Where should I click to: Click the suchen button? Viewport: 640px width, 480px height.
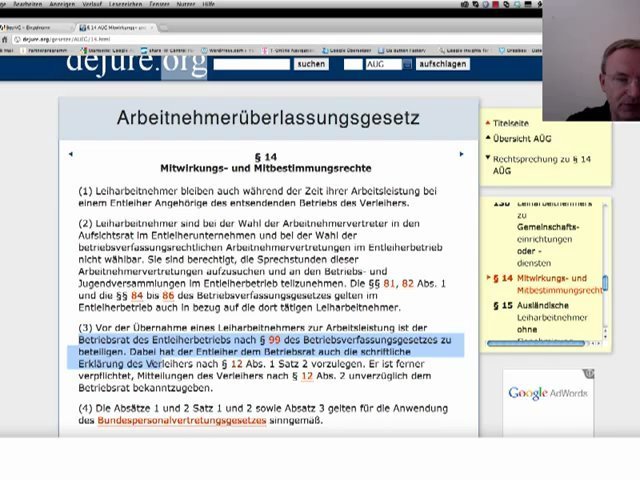pyautogui.click(x=311, y=64)
